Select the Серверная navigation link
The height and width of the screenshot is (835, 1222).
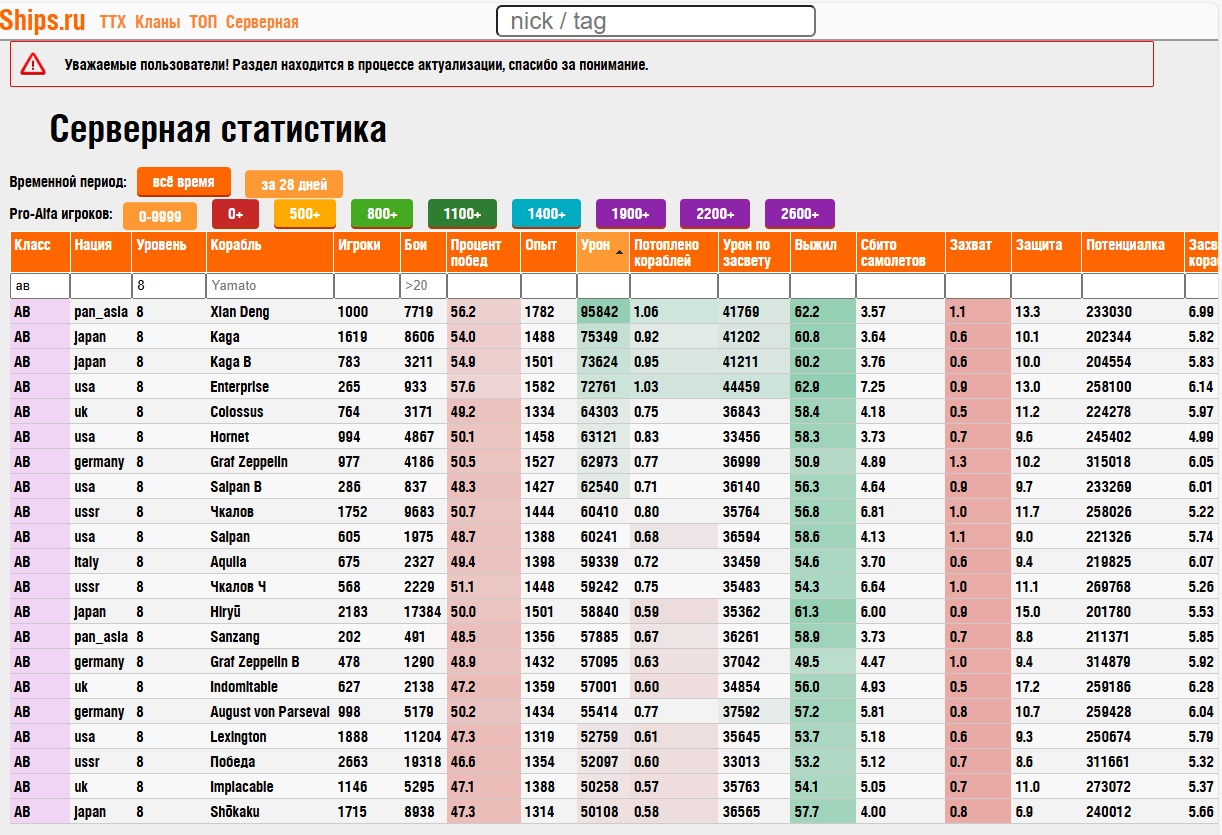coord(262,22)
